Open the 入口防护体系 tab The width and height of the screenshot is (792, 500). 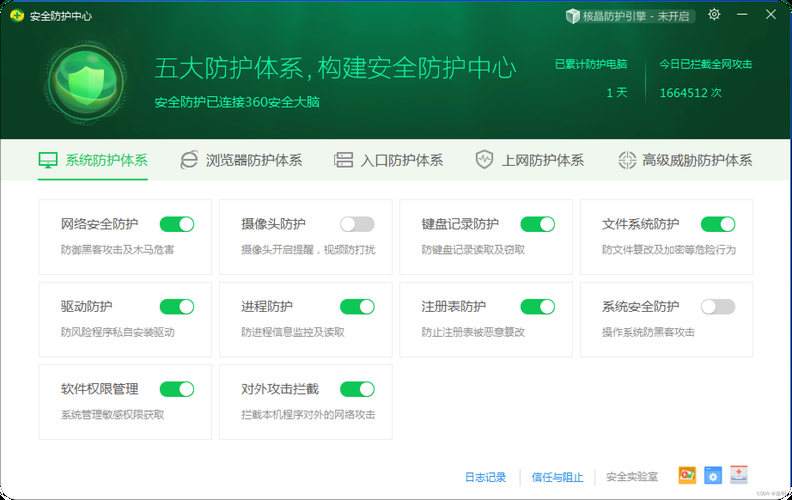pos(388,160)
